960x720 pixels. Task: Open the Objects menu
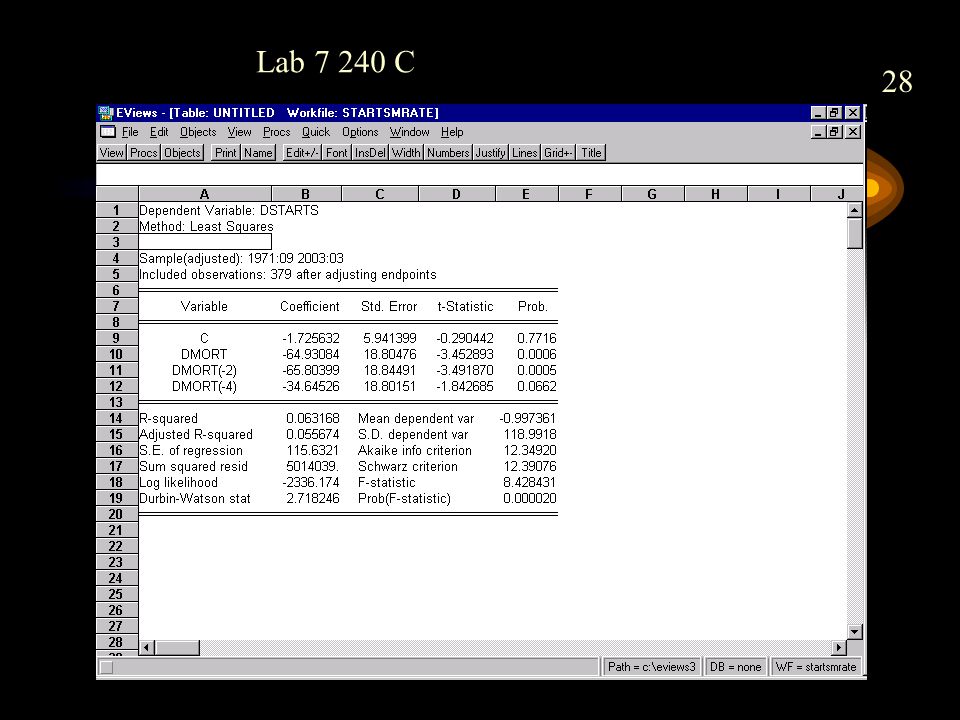pyautogui.click(x=198, y=132)
